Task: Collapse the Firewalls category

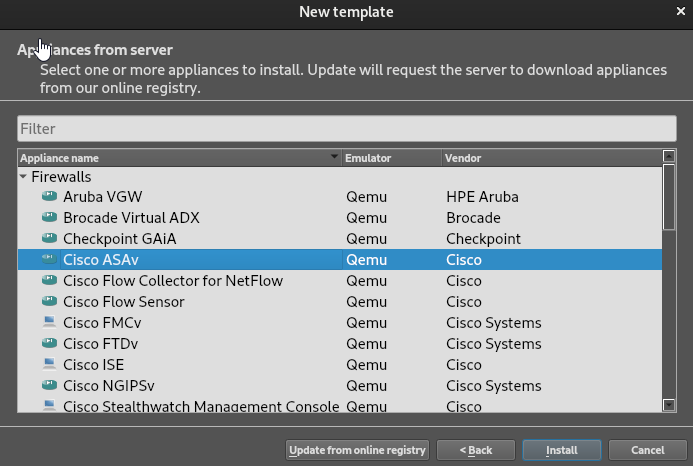Action: [x=23, y=176]
